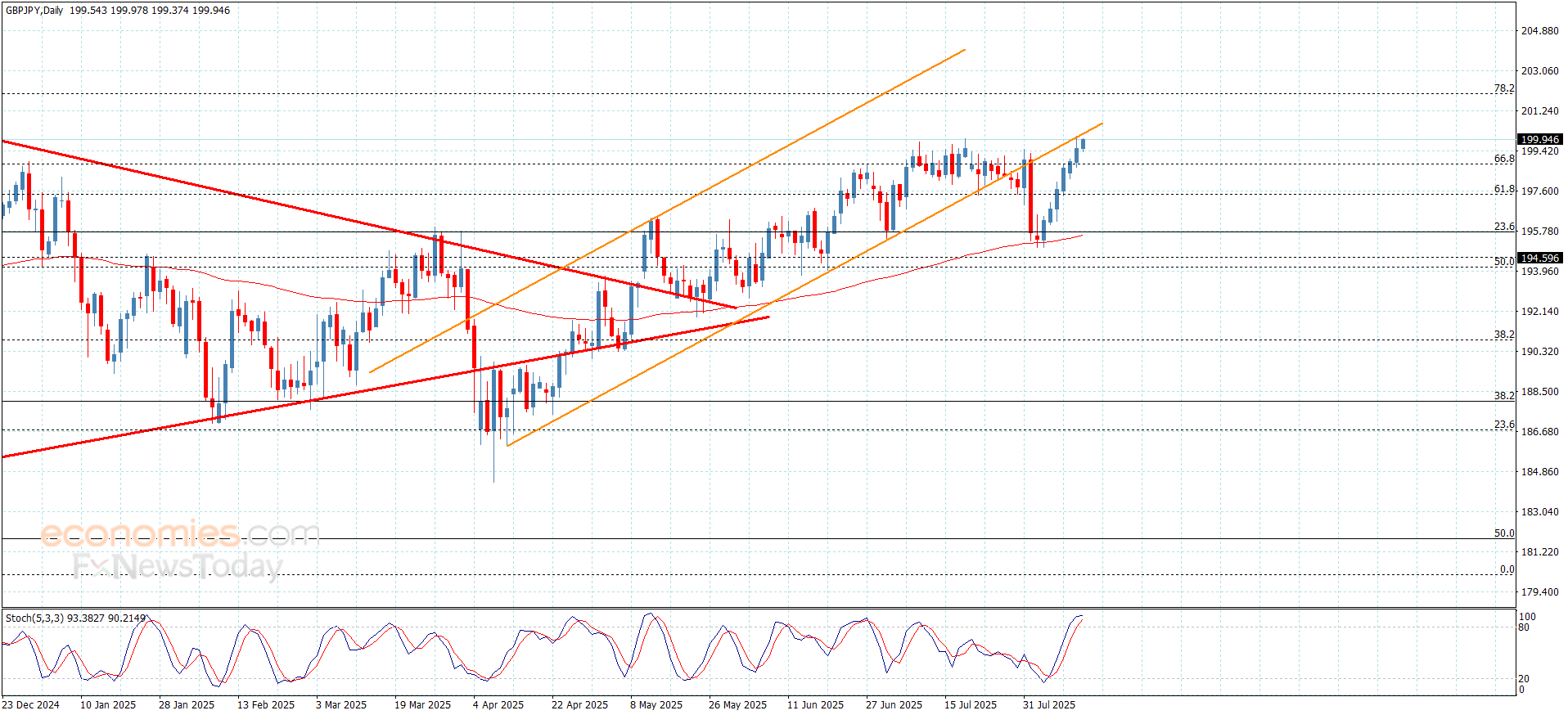Click the 10 Jan 2025 date label

[108, 705]
